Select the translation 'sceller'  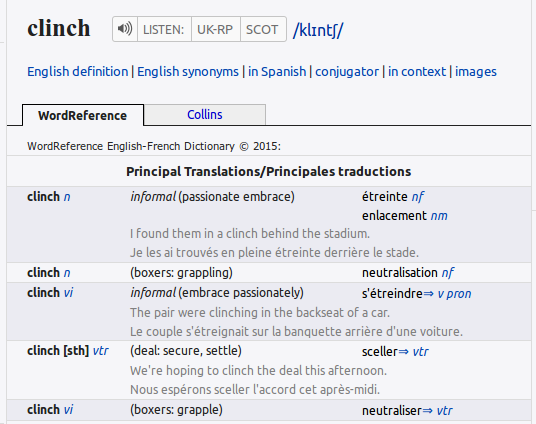point(380,352)
